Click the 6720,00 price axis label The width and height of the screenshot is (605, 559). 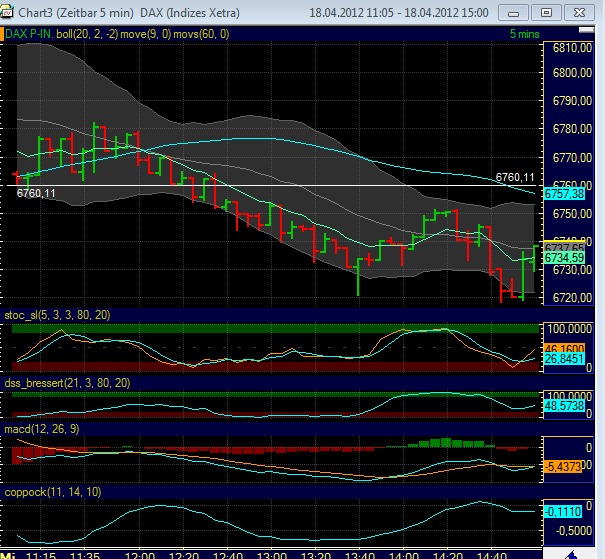point(572,297)
